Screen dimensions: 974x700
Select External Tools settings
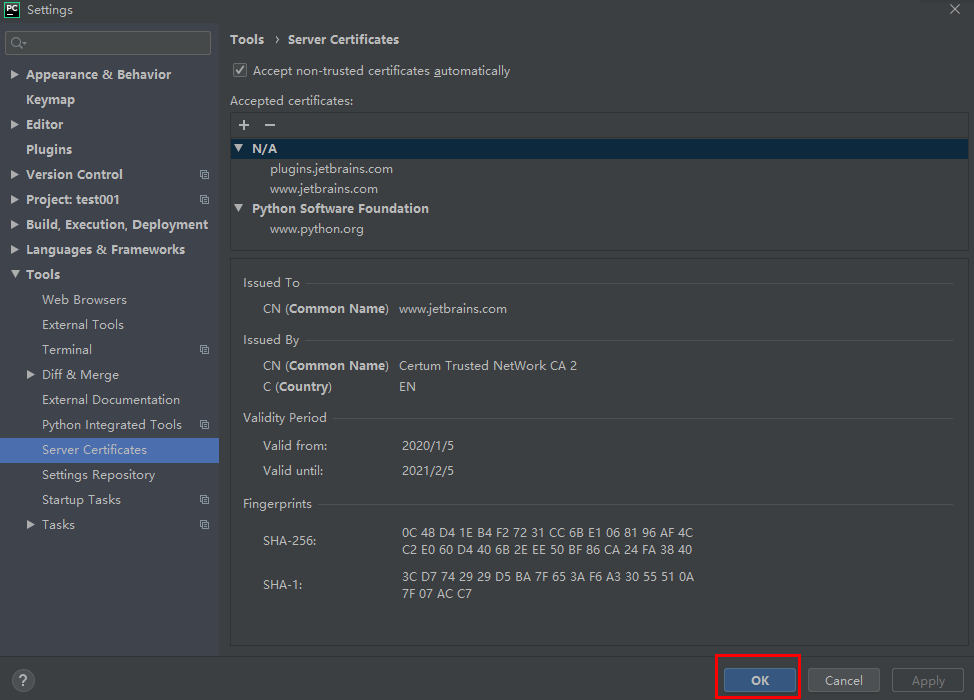83,325
